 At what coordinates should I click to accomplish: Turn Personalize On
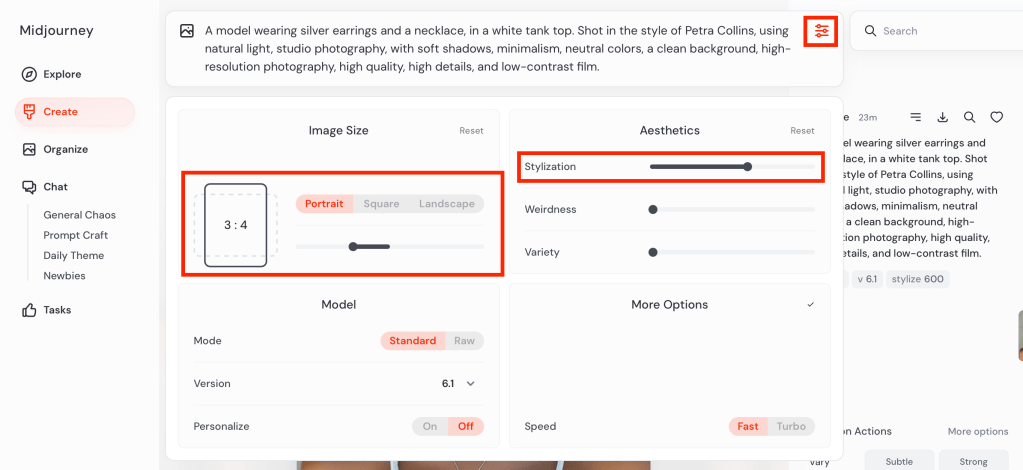tap(430, 426)
